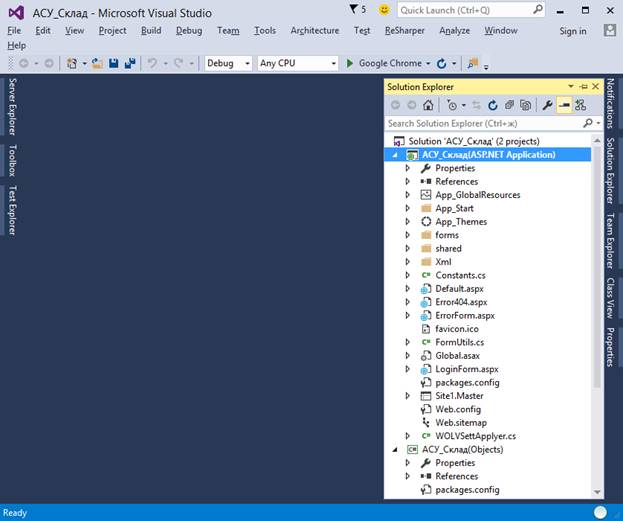Screen dimensions: 623x521
Task: Click the Sign in link
Action: click(573, 31)
